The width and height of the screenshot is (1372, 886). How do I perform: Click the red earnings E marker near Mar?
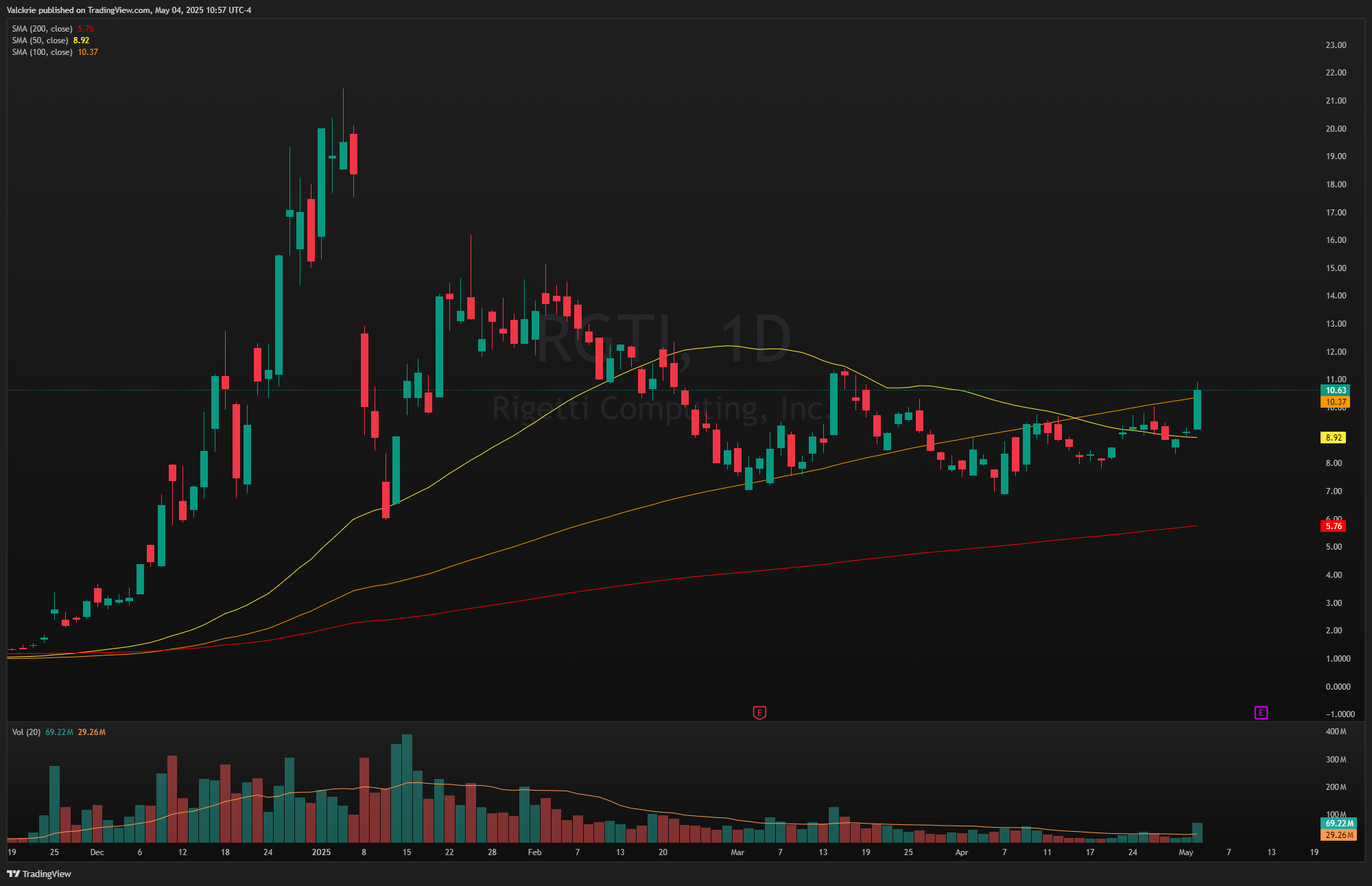[759, 713]
